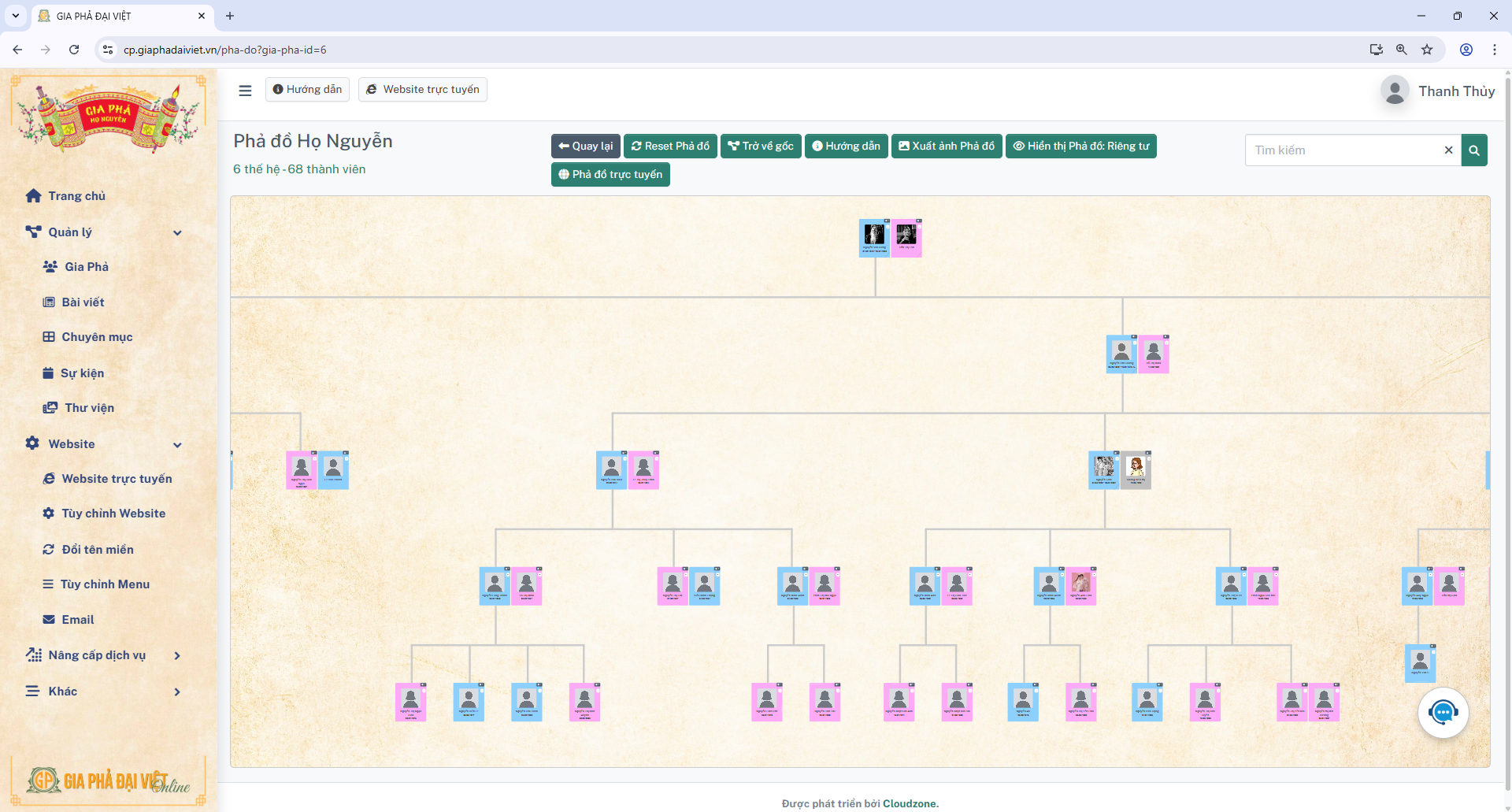Open Thư viện in the sidebar
Image resolution: width=1512 pixels, height=812 pixels.
point(89,408)
